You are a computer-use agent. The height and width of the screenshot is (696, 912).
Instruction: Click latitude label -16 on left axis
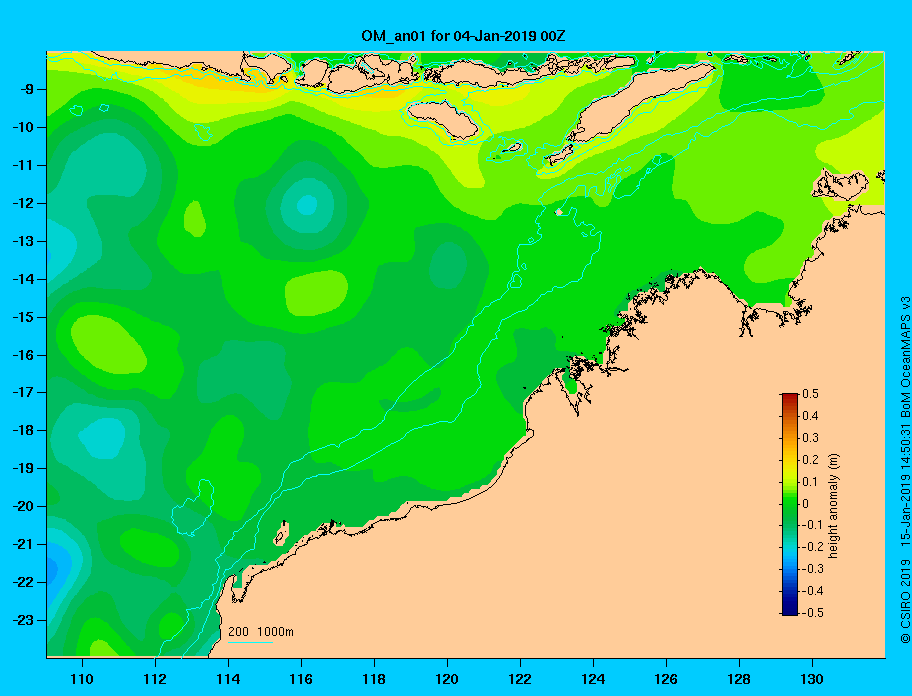(x=22, y=355)
